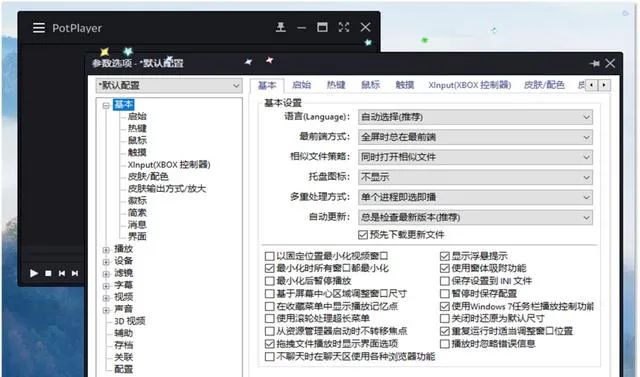
Task: Switch to the 启始 tab
Action: [302, 85]
